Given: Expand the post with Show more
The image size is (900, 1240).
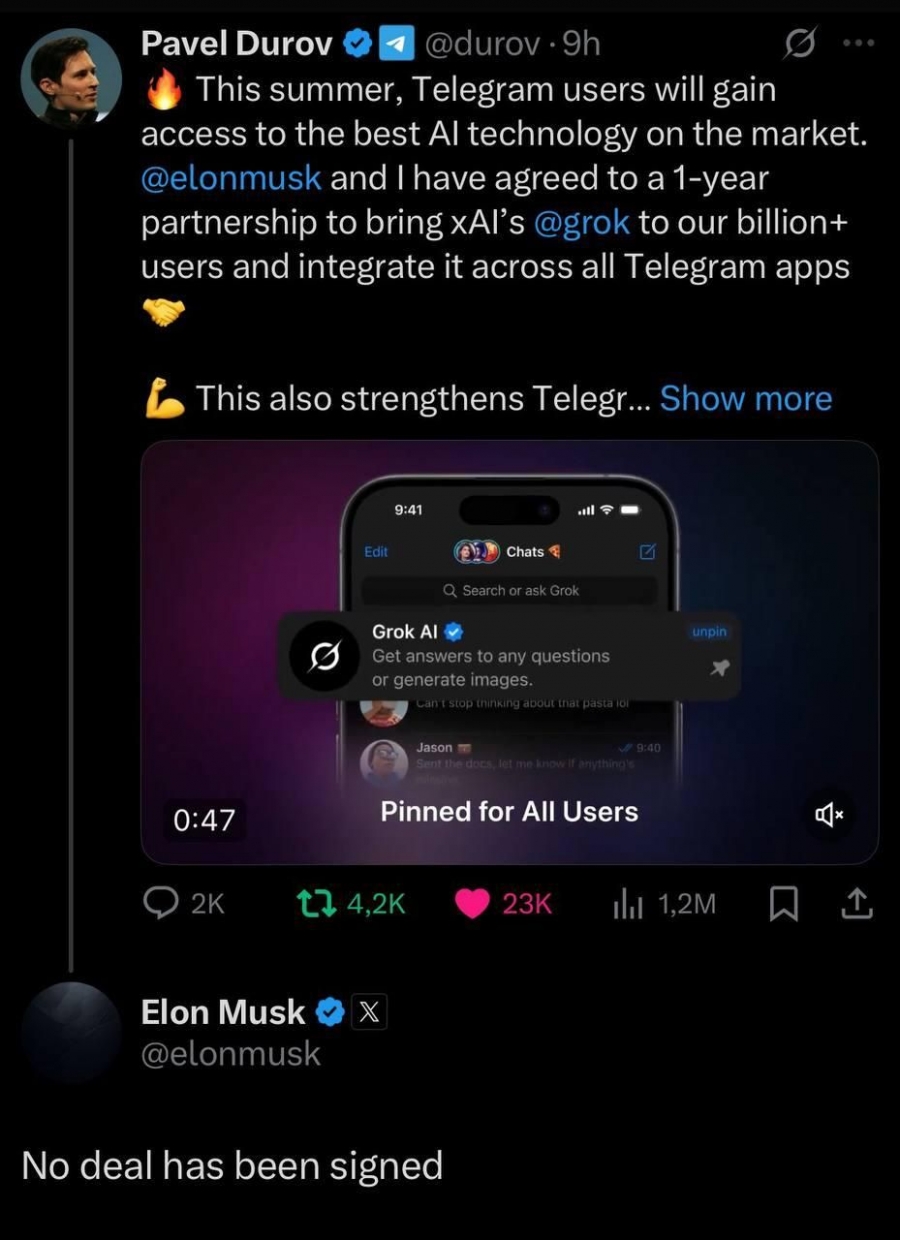Looking at the screenshot, I should tap(746, 399).
